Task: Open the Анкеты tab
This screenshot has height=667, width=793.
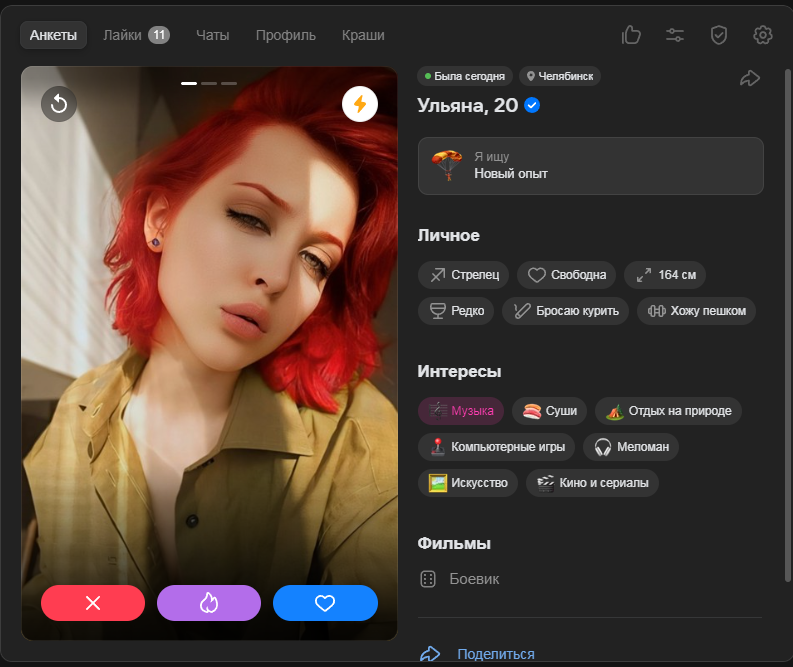Action: 53,35
